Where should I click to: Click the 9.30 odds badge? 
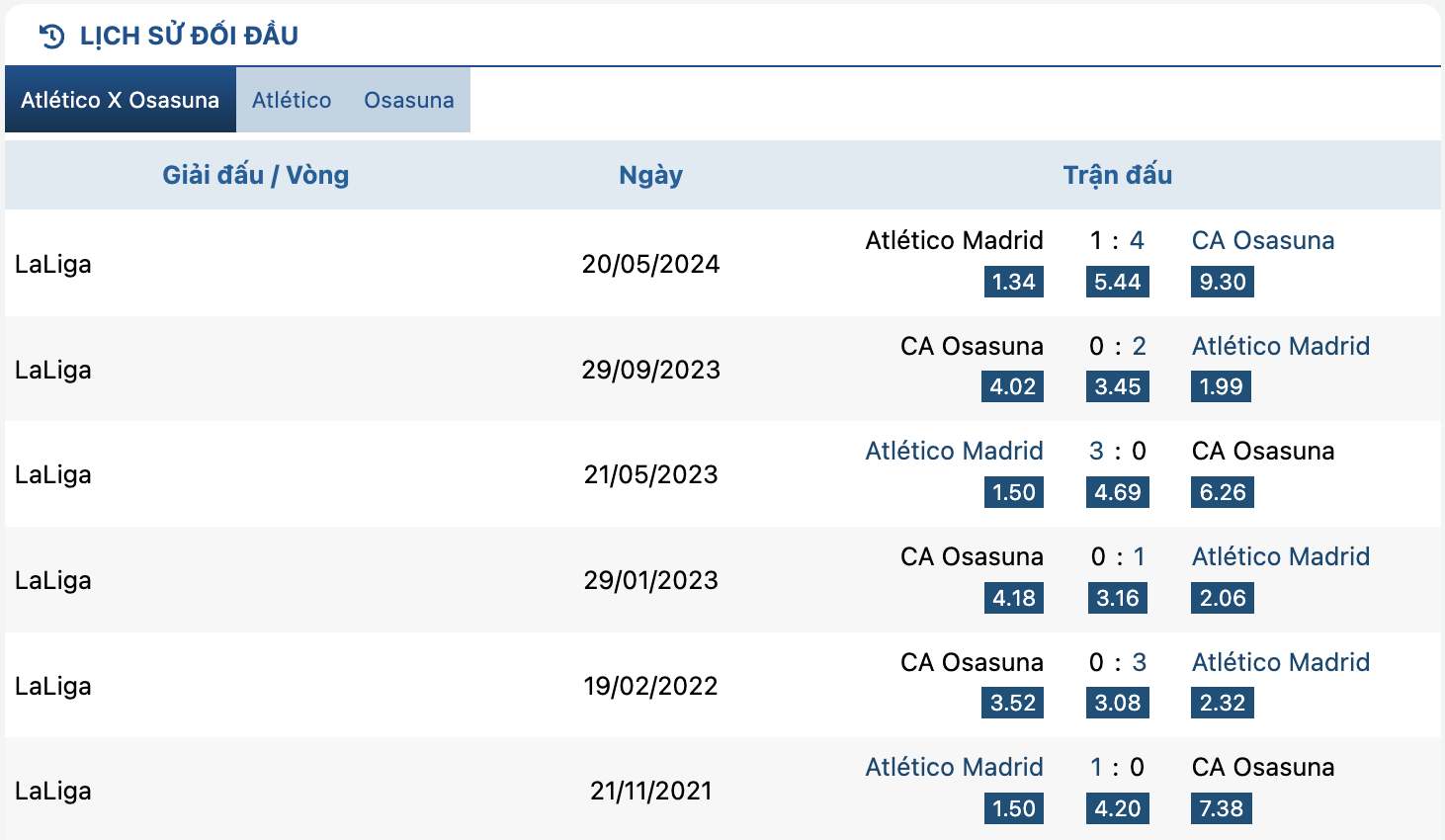1223,282
